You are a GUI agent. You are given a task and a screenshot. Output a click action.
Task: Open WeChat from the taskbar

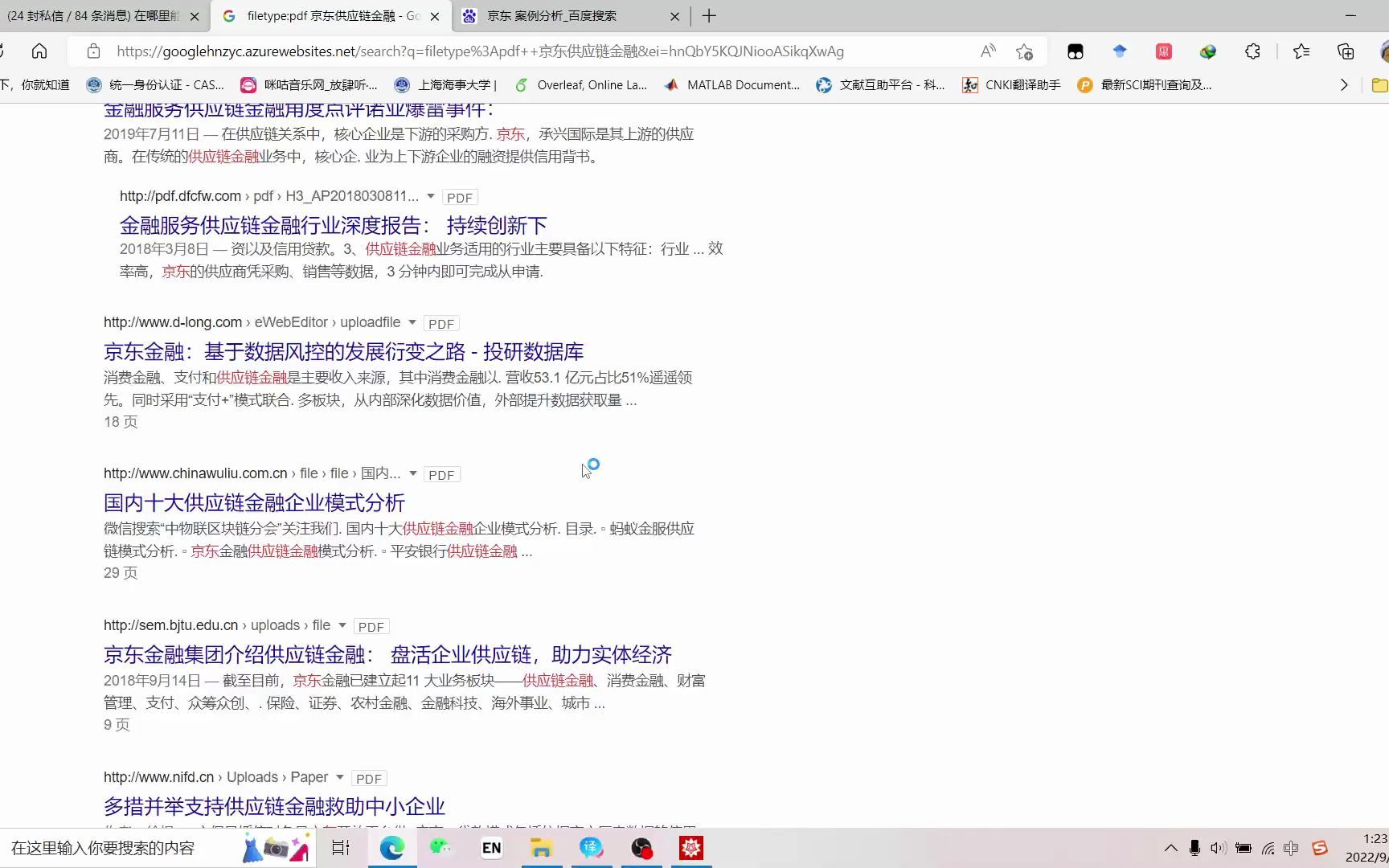[441, 848]
